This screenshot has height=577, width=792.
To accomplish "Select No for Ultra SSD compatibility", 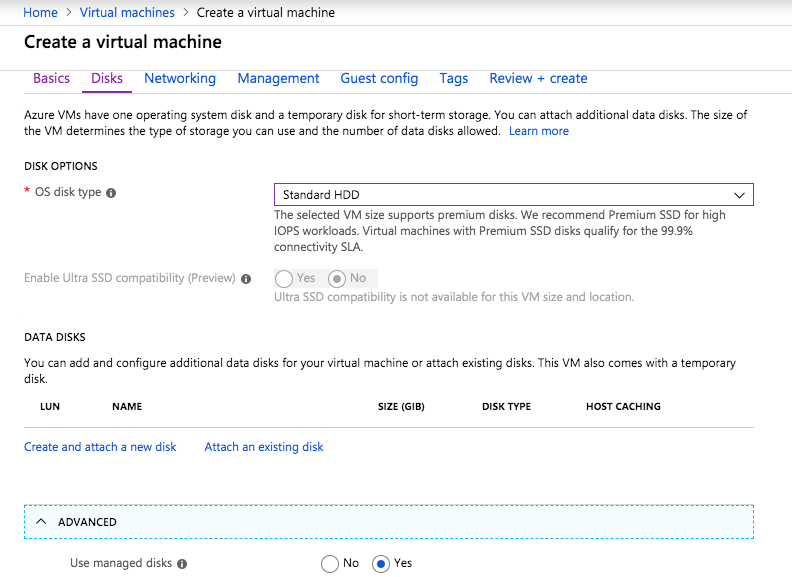I will (x=337, y=279).
